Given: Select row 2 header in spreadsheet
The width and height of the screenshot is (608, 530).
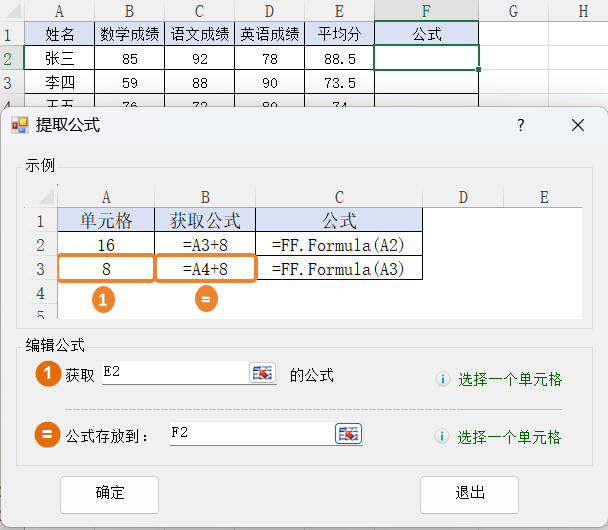Looking at the screenshot, I should point(9,58).
